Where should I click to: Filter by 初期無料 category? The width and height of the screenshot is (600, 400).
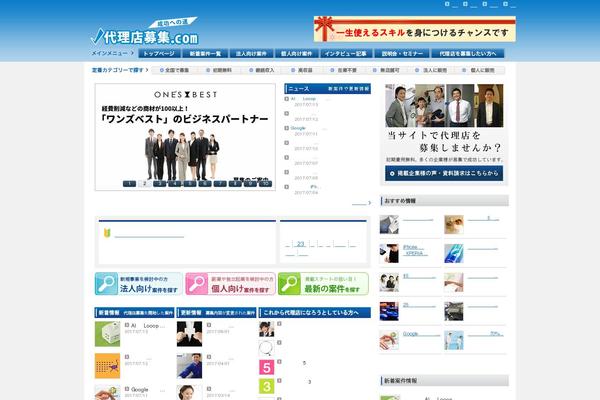[219, 70]
